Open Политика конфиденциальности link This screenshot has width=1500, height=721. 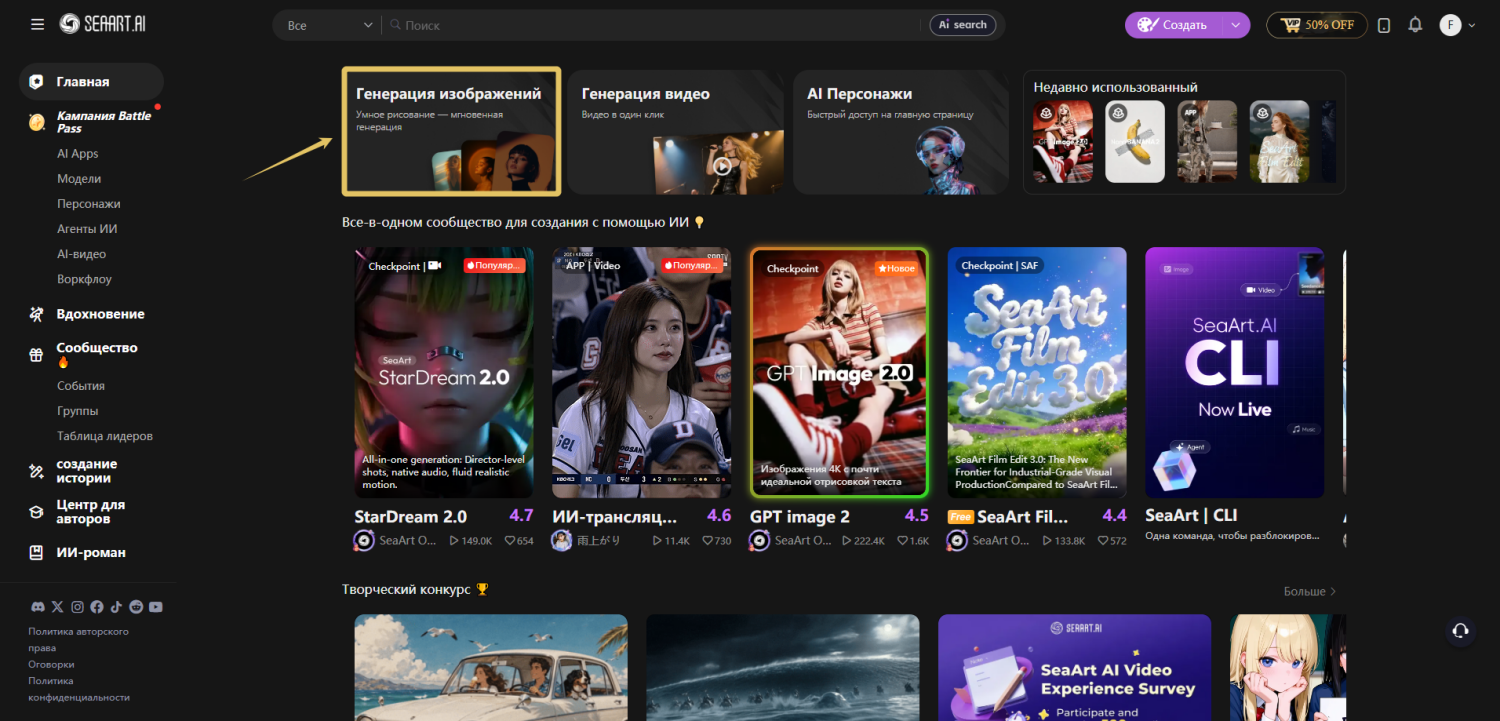click(79, 689)
